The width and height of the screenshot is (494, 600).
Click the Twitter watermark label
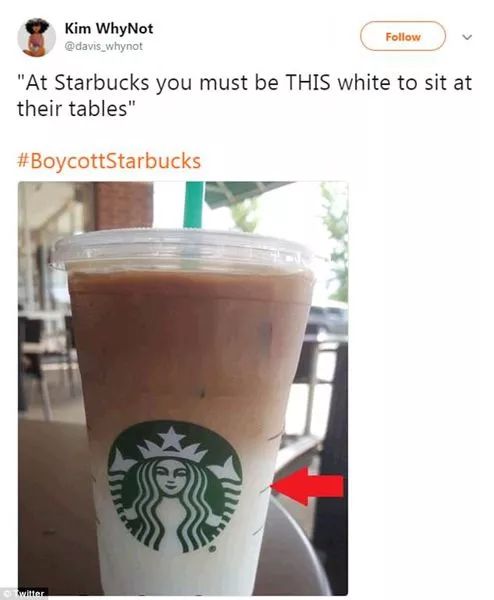[x=29, y=593]
